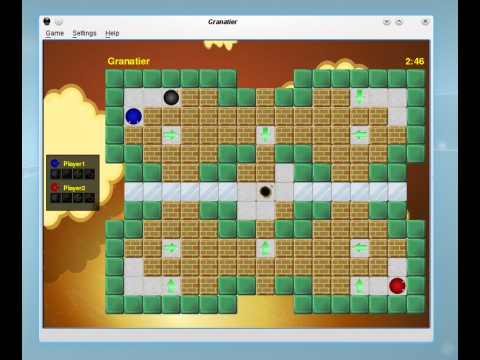Click the right arrow tile in the upper-left brick area
The width and height of the screenshot is (480, 360).
(171, 135)
